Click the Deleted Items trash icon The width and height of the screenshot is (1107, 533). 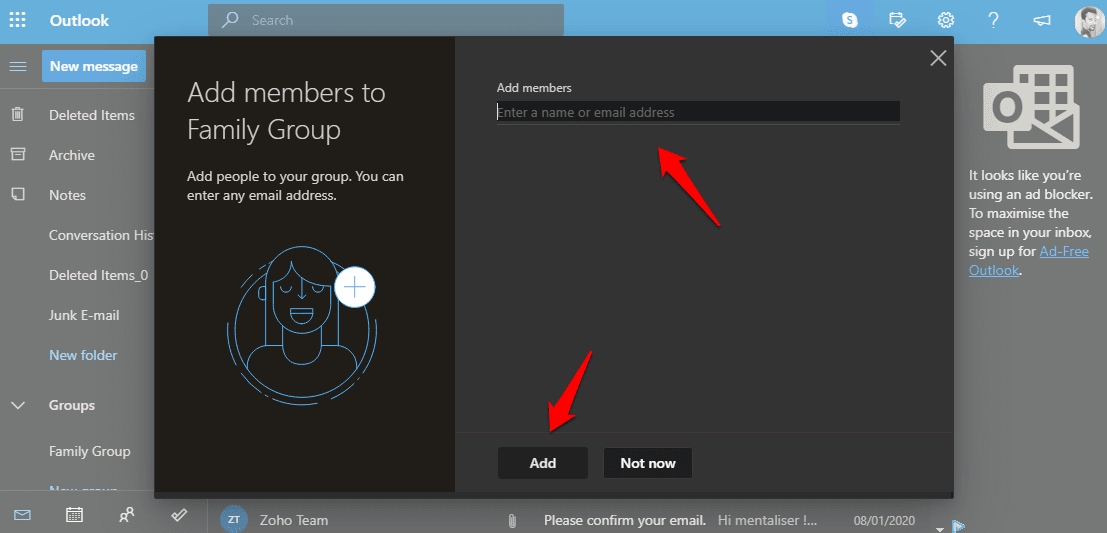point(18,114)
